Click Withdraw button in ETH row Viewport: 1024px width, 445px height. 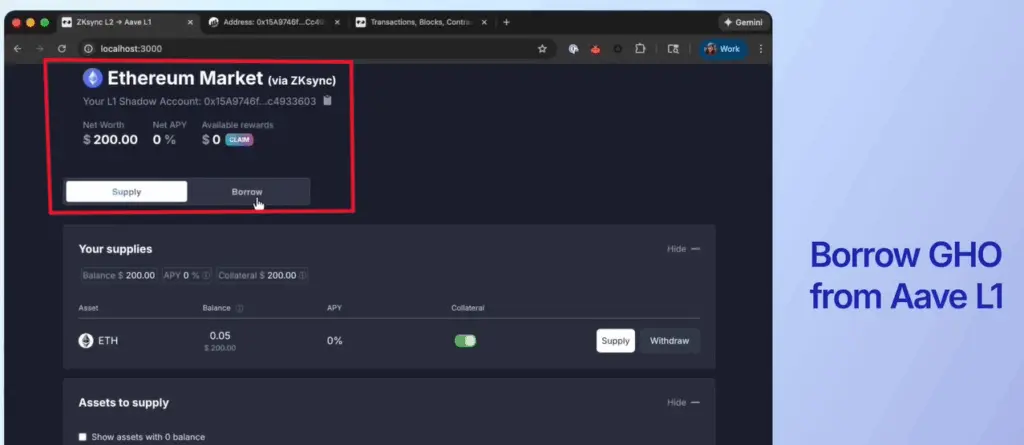669,340
